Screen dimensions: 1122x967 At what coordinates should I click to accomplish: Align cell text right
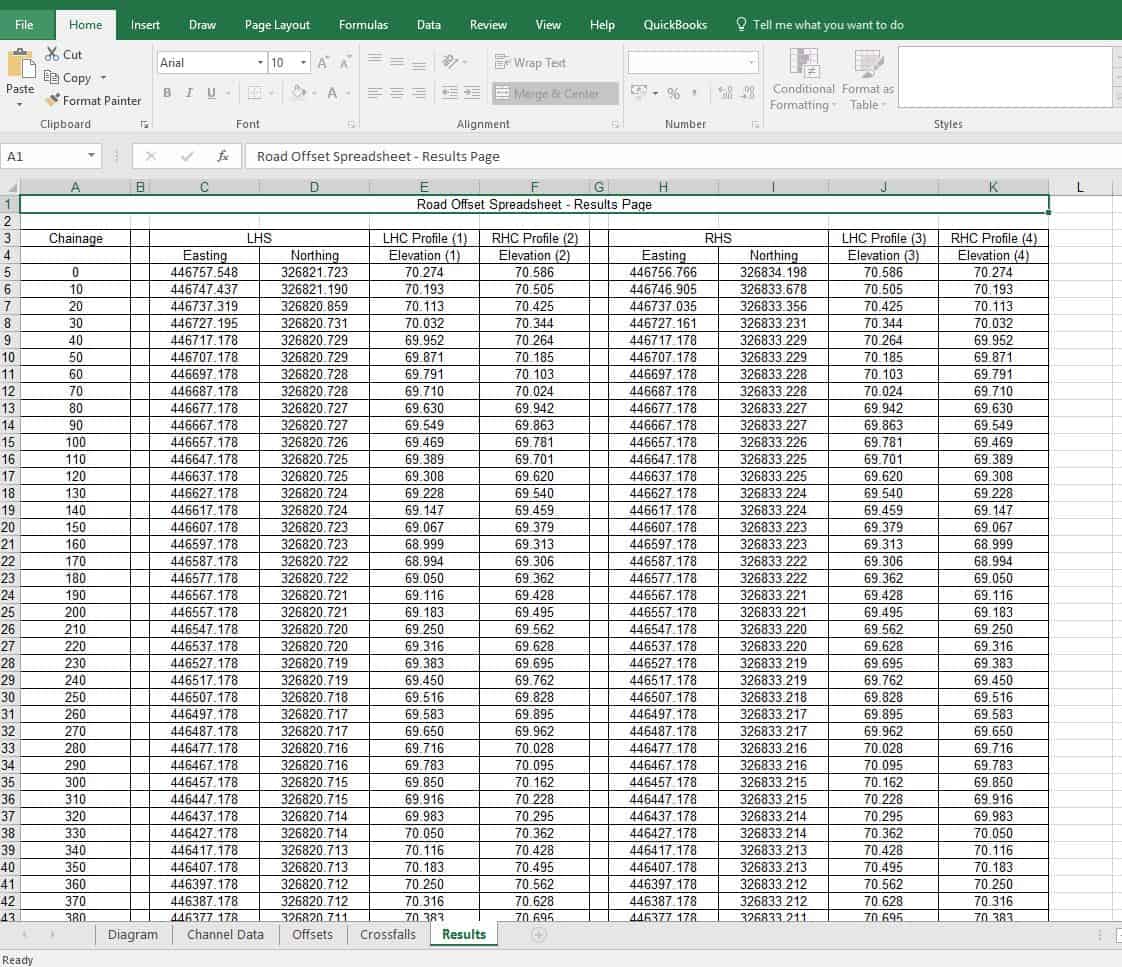(419, 93)
